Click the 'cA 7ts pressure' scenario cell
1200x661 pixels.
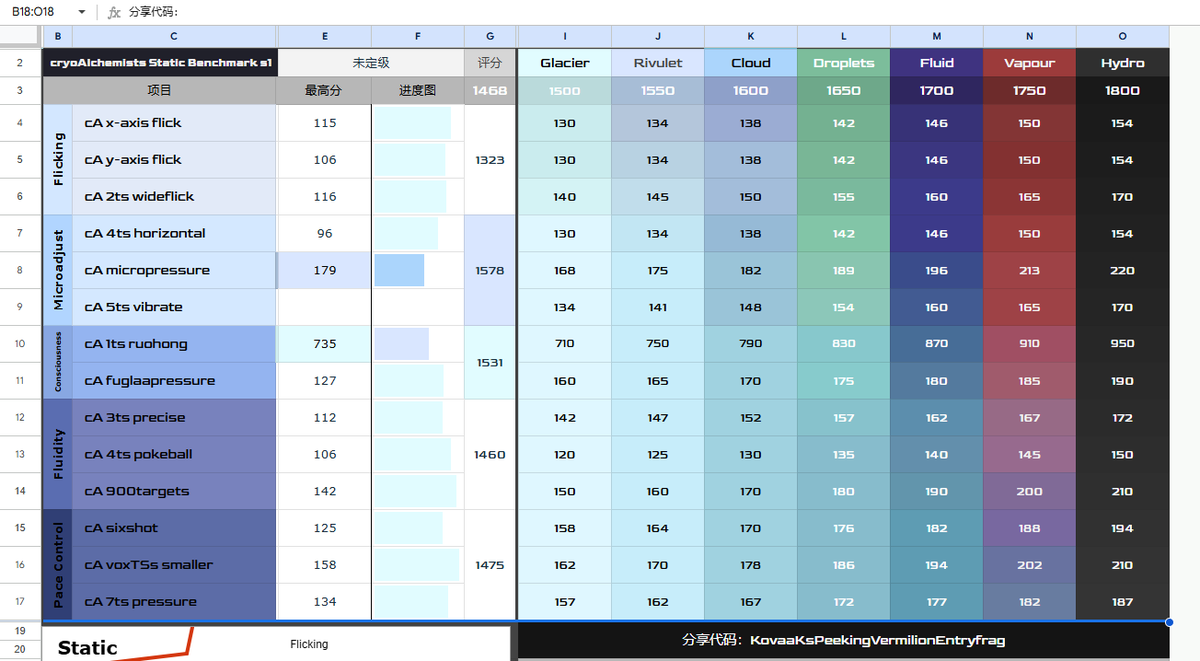(174, 601)
